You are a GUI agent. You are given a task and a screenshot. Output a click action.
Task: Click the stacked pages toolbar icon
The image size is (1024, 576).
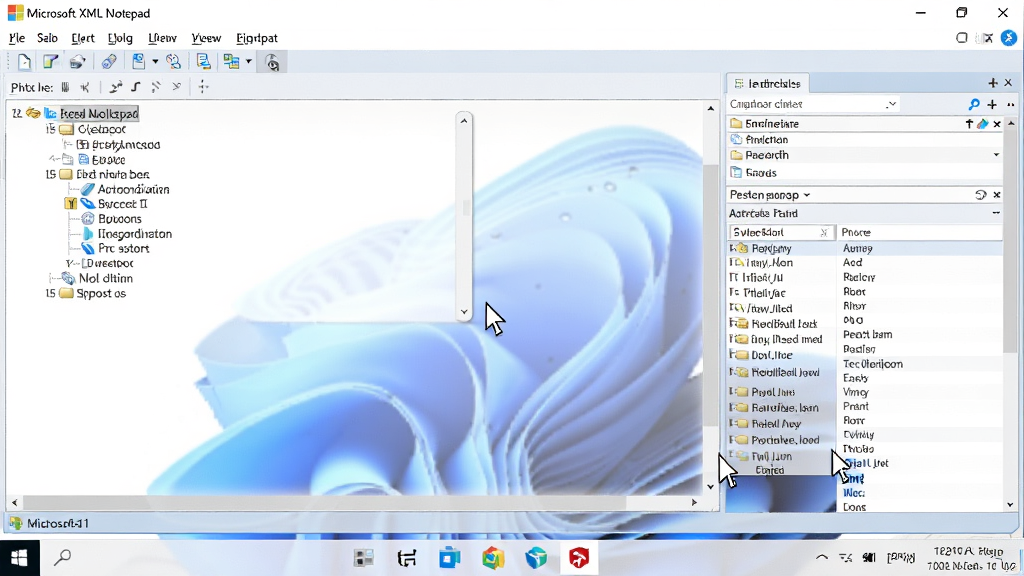204,62
